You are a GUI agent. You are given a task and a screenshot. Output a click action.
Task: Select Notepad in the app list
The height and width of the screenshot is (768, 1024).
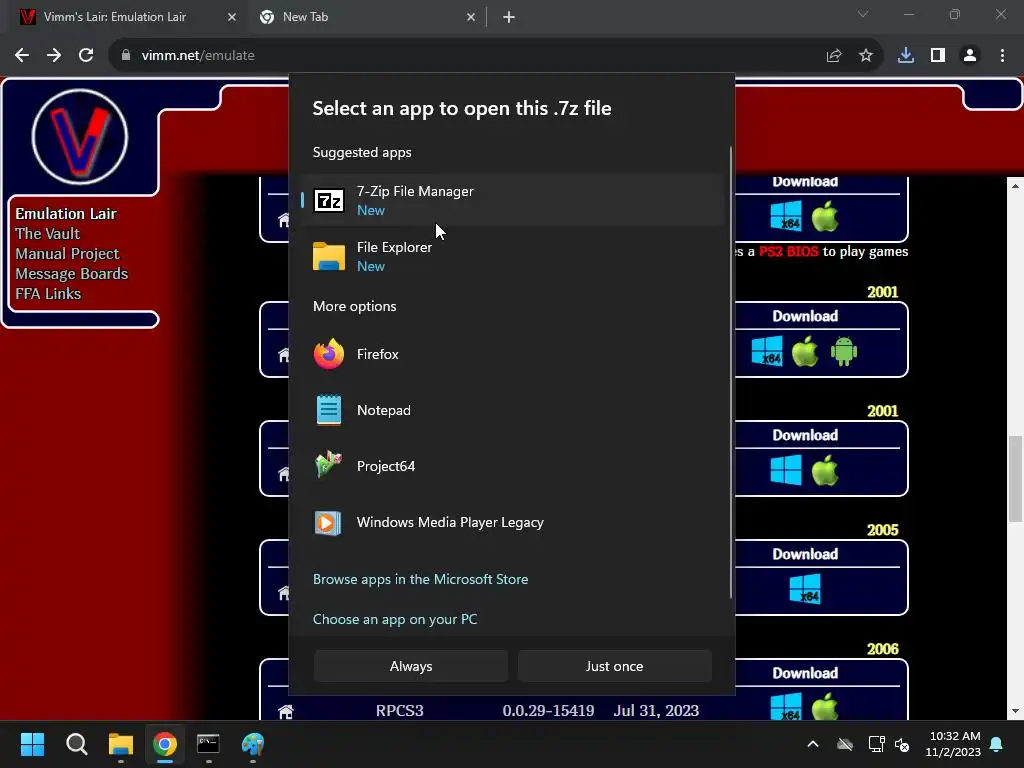tap(513, 410)
